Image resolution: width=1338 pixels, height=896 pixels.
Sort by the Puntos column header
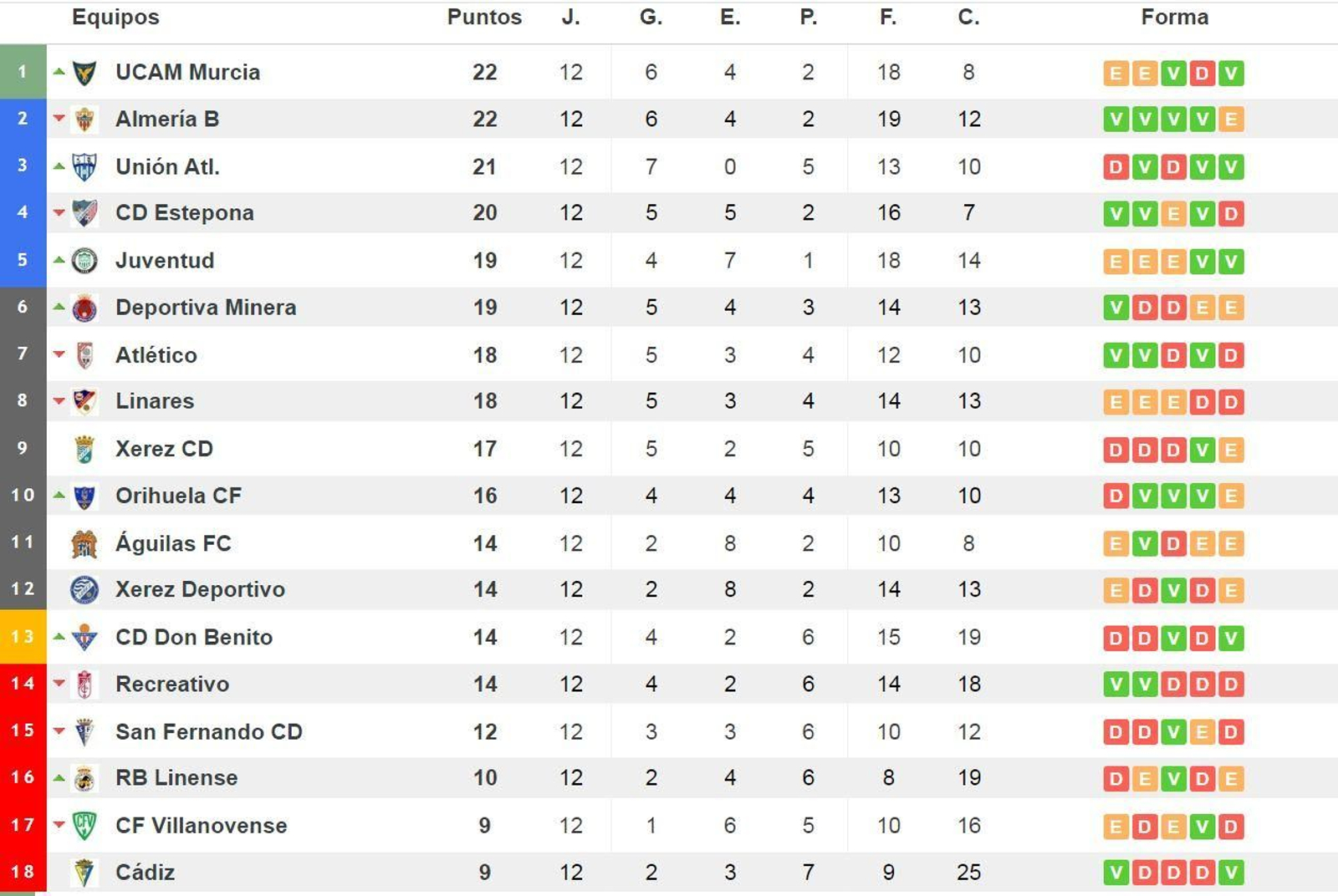[484, 17]
